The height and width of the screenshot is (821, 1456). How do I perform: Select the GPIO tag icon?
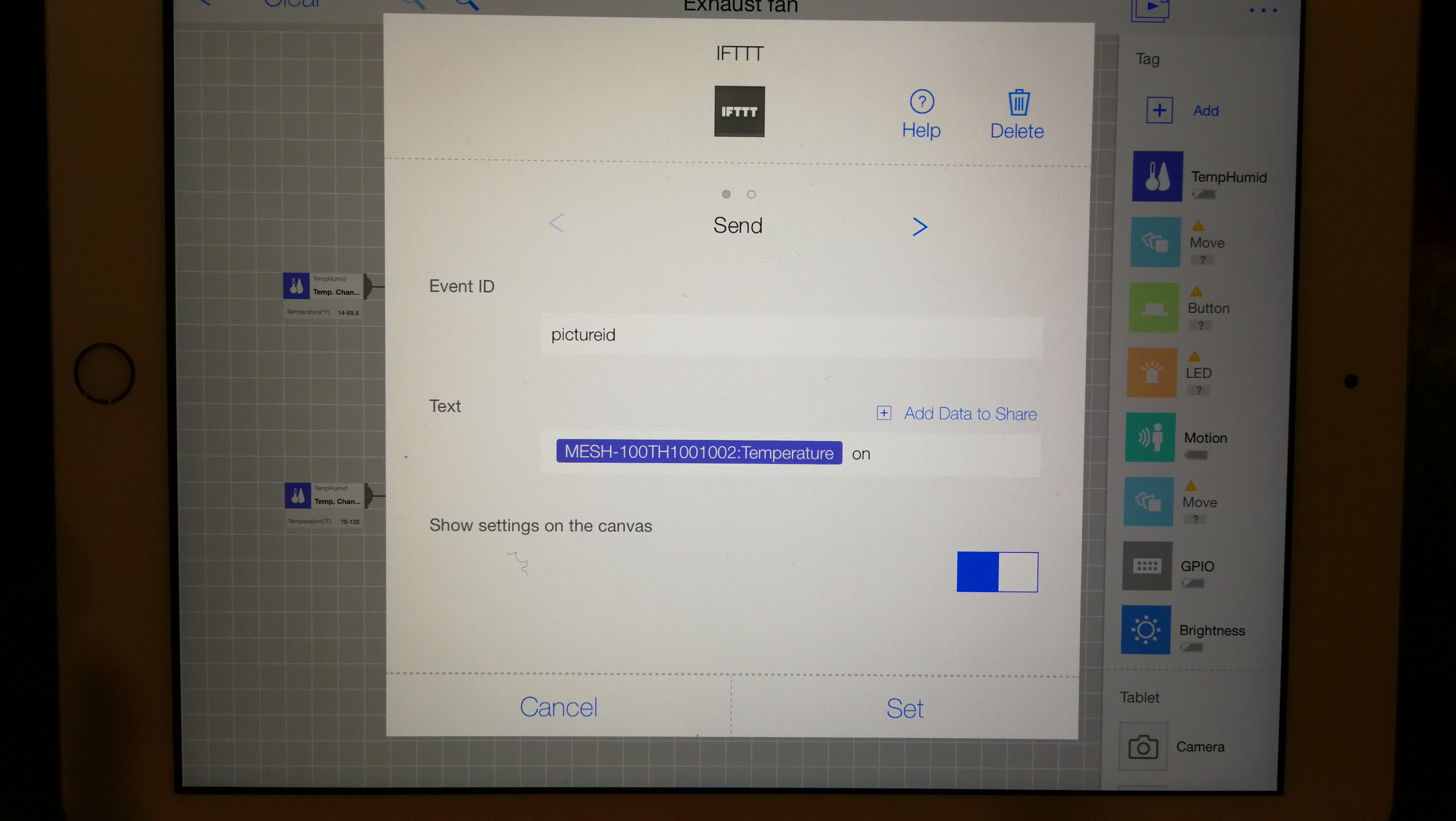click(x=1147, y=566)
